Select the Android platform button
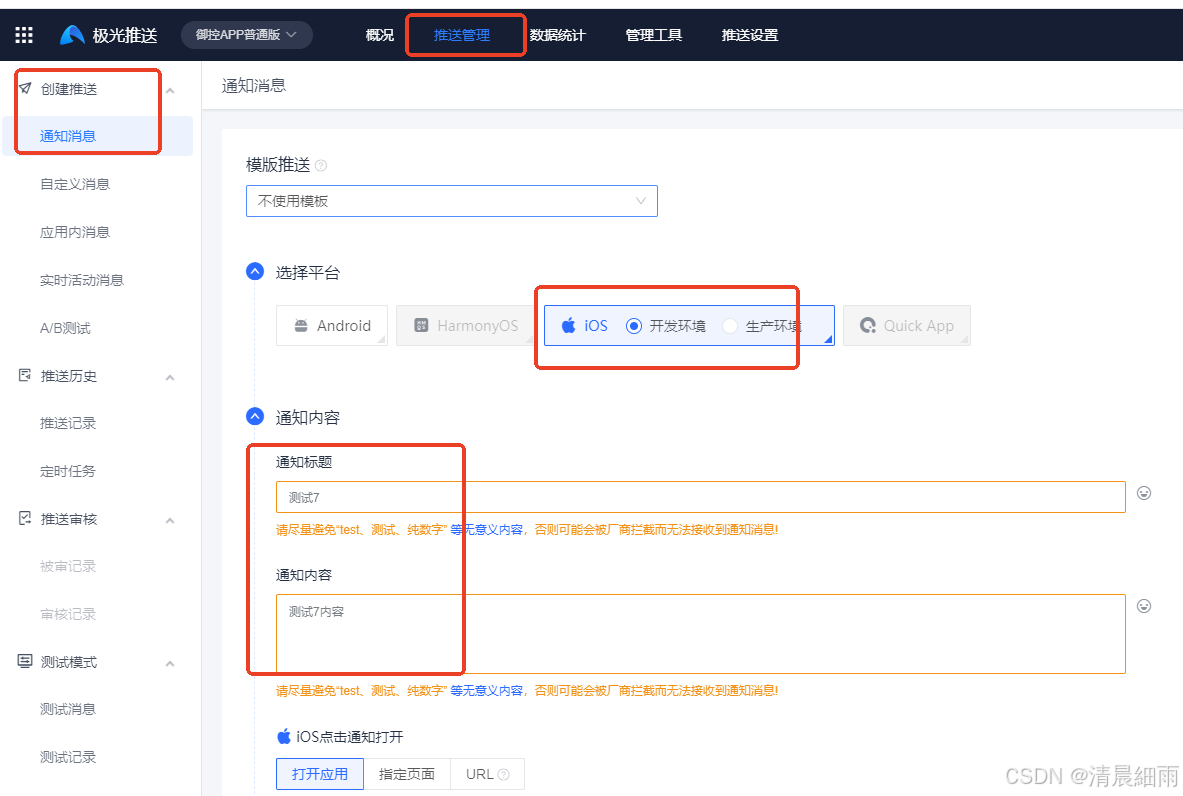This screenshot has height=796, width=1183. 332,325
